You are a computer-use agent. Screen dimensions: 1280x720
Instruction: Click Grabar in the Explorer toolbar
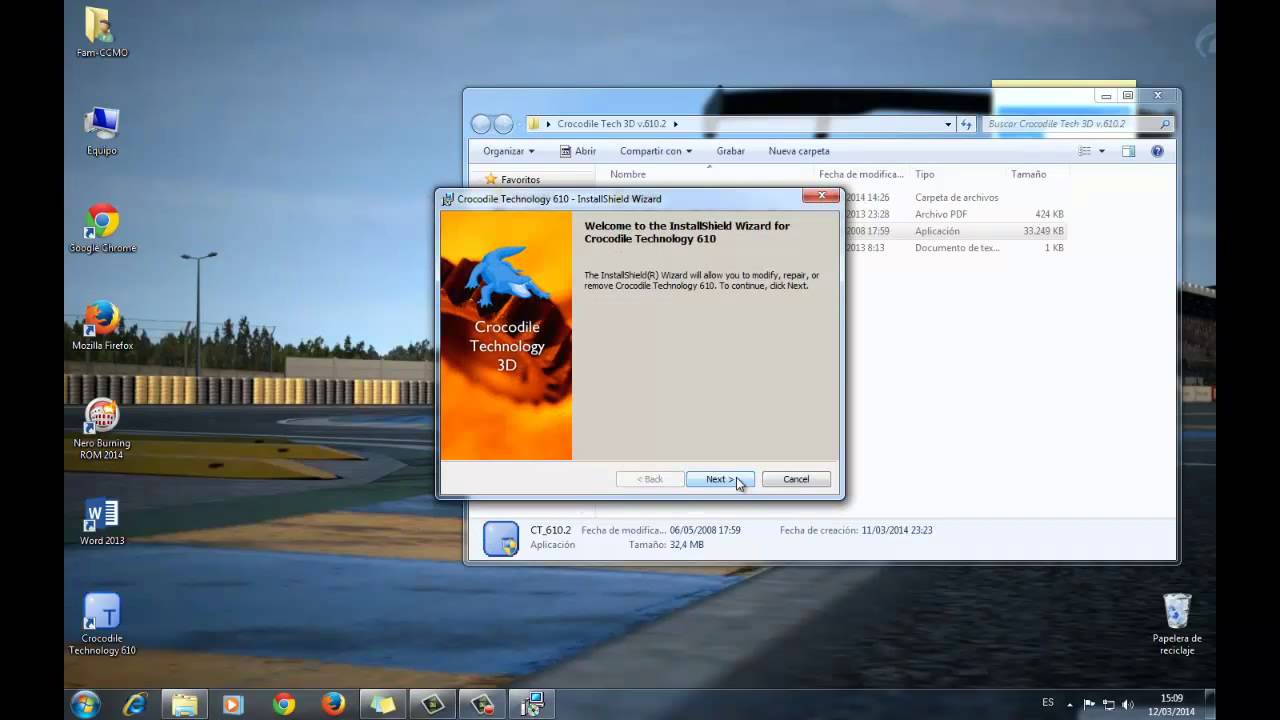(x=730, y=151)
